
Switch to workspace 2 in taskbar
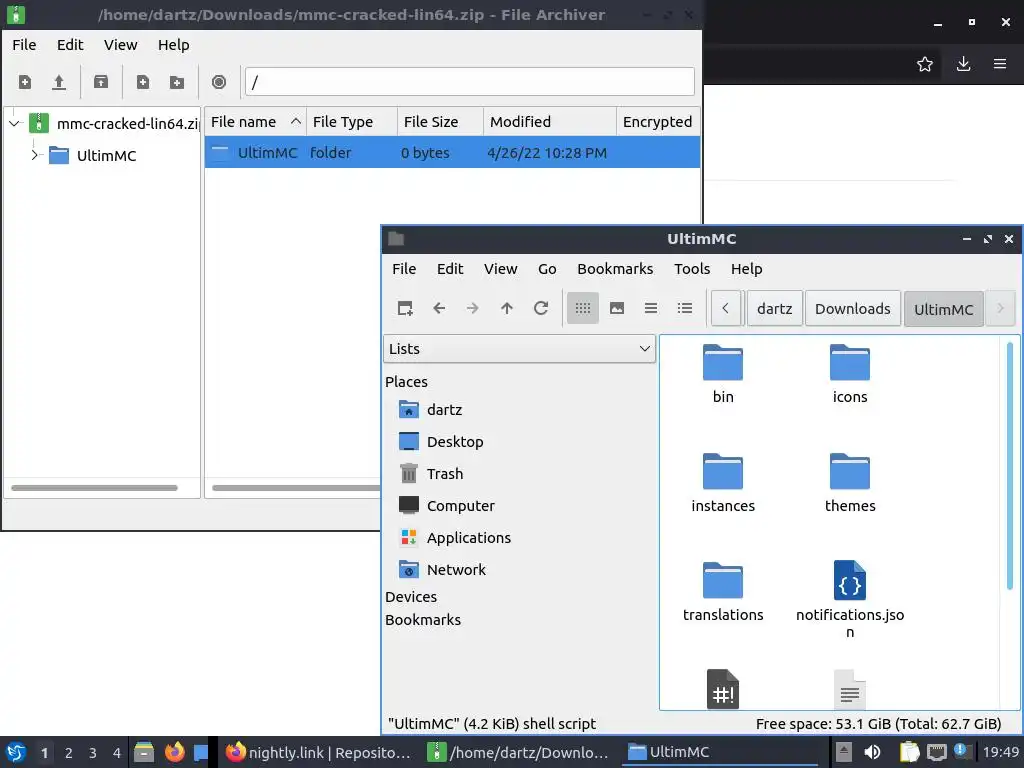[x=69, y=753]
